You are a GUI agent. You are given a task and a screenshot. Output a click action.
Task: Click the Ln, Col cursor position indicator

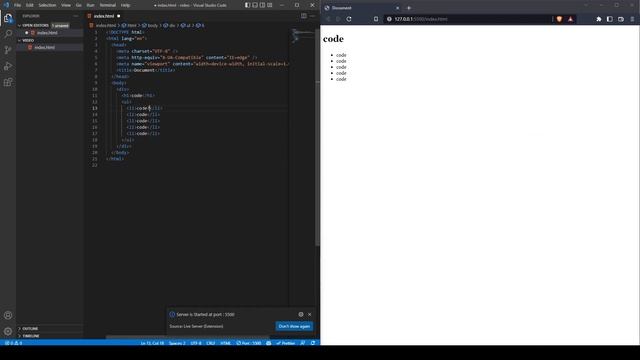(152, 343)
